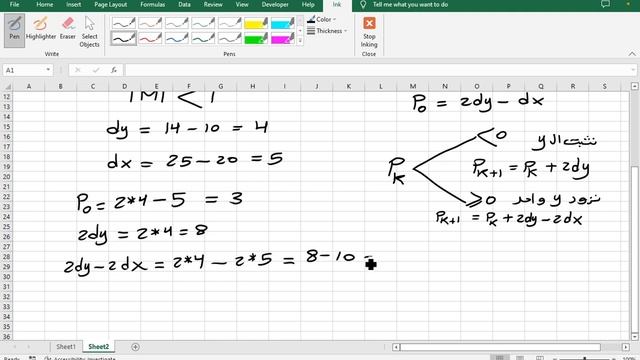This screenshot has height=360, width=640.
Task: Click Tell me what you want to do
Action: 410,4
